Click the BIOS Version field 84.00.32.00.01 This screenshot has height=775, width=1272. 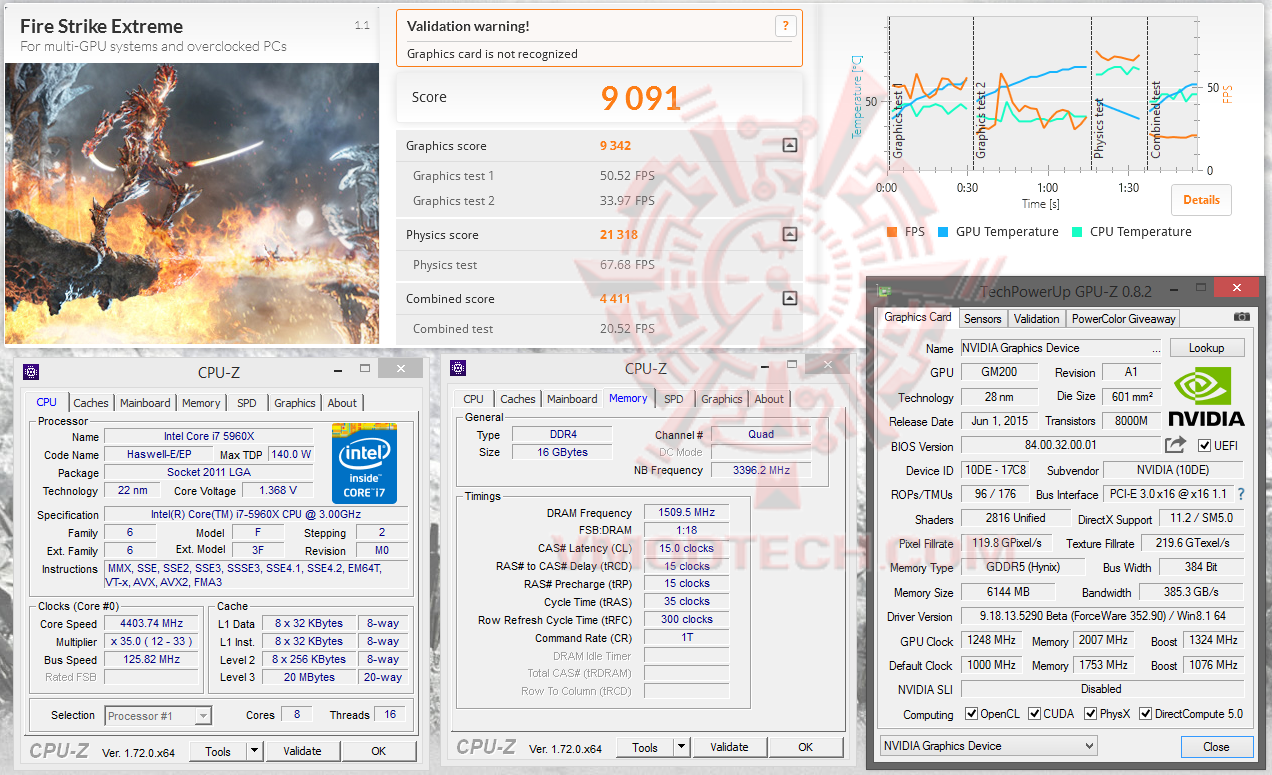1060,446
